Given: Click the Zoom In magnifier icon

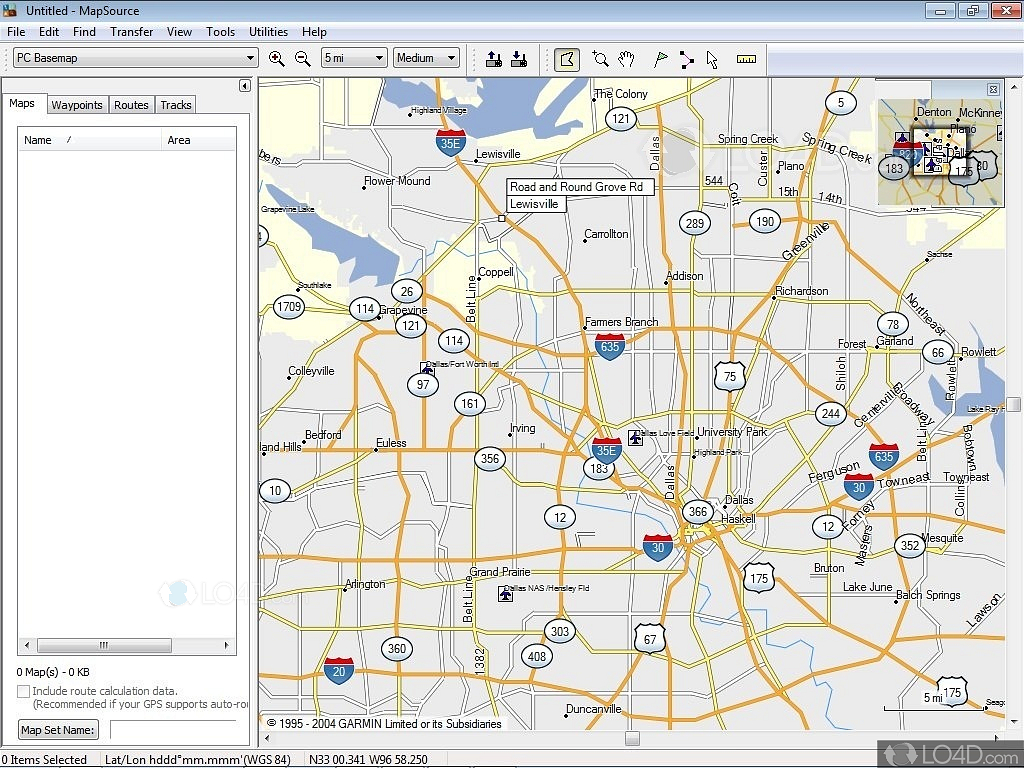Looking at the screenshot, I should [x=277, y=59].
